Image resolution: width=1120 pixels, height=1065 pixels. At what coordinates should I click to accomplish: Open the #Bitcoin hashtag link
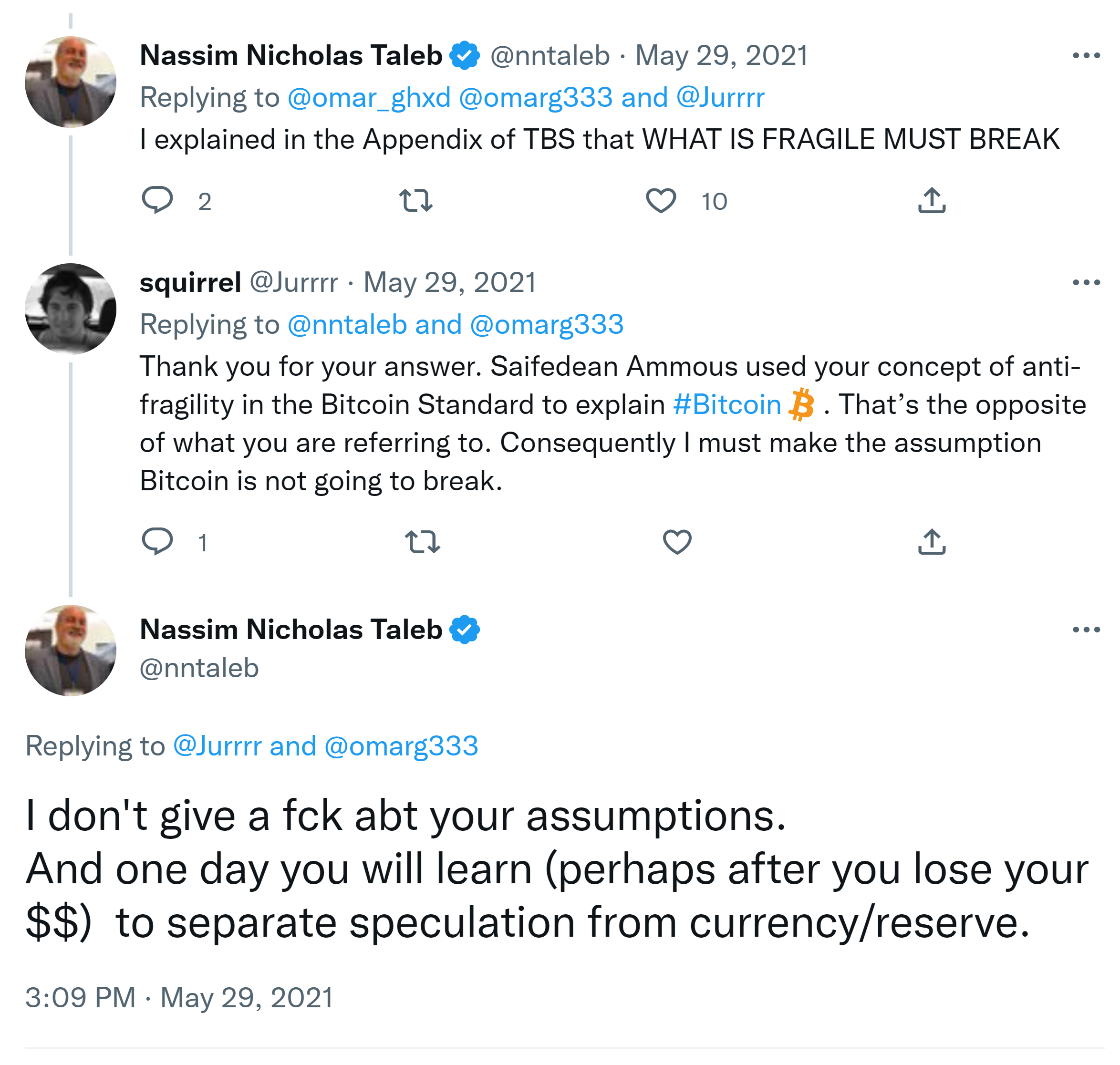point(727,405)
